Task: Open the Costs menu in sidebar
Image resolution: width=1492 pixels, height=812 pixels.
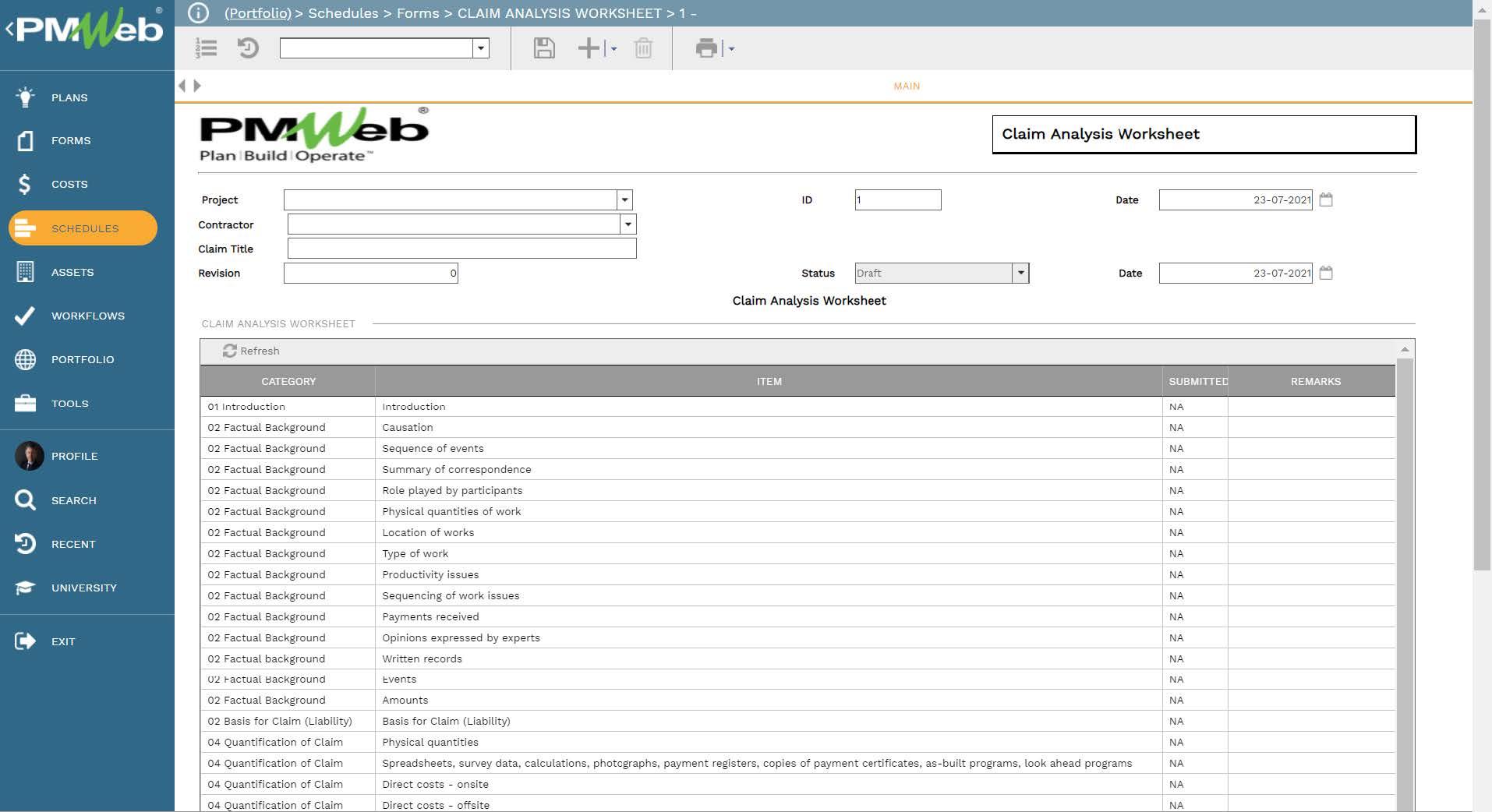Action: [69, 185]
